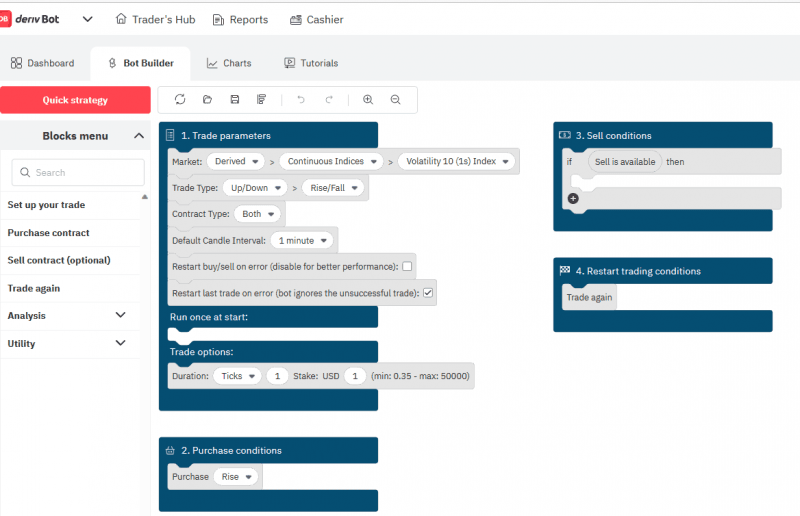Open the Derived market dropdown
Image resolution: width=800 pixels, height=516 pixels.
[236, 161]
